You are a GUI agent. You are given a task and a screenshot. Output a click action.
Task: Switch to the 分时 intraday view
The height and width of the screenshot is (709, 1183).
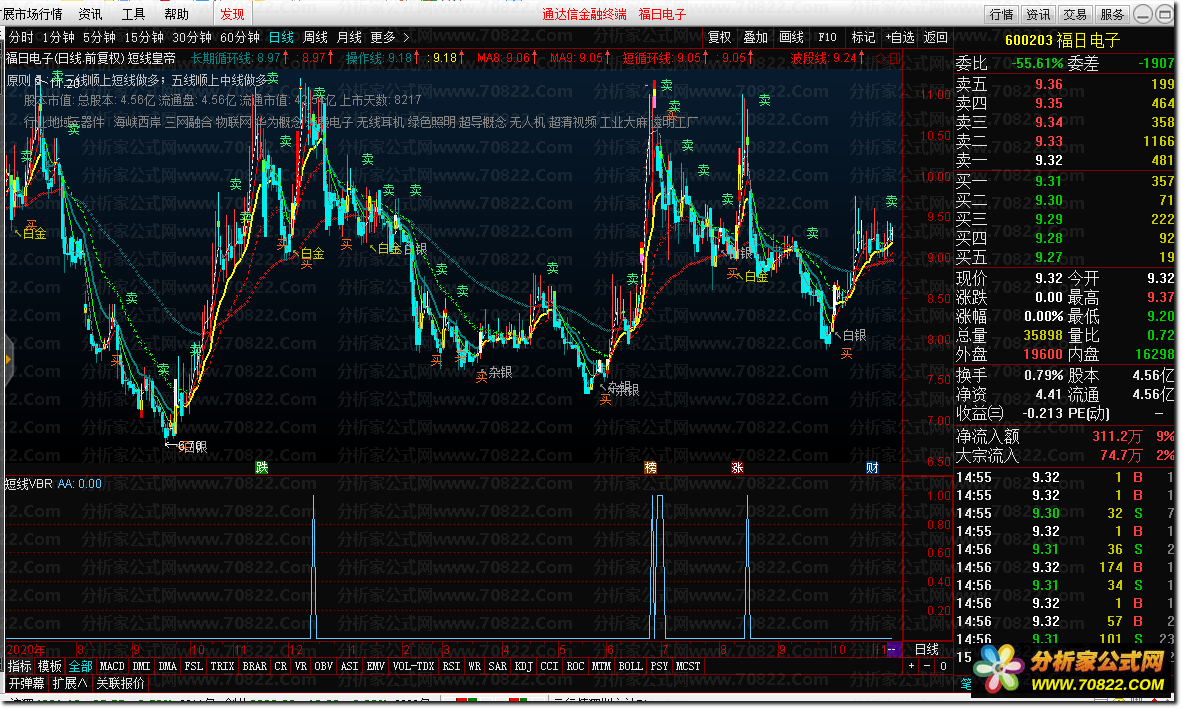tap(21, 37)
